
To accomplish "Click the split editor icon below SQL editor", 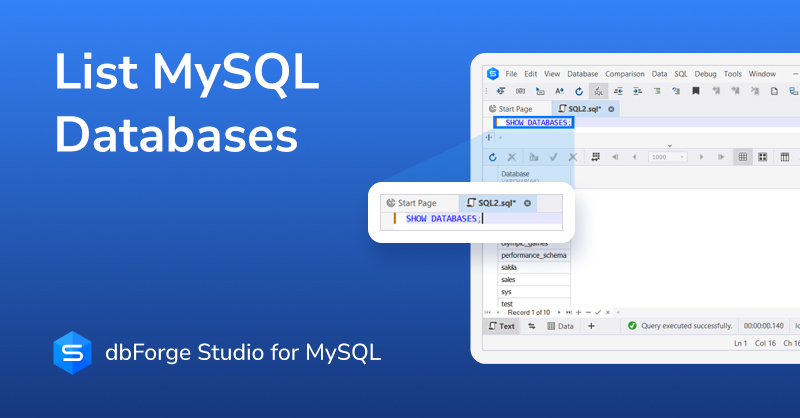I will coord(489,137).
